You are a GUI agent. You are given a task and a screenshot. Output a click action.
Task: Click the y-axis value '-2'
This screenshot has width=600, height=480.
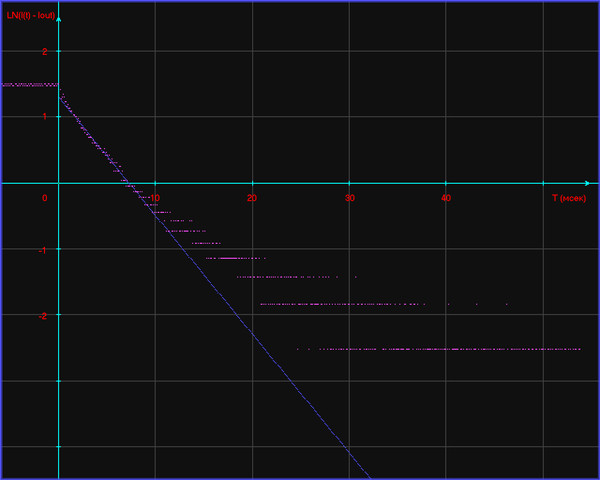(x=42, y=316)
